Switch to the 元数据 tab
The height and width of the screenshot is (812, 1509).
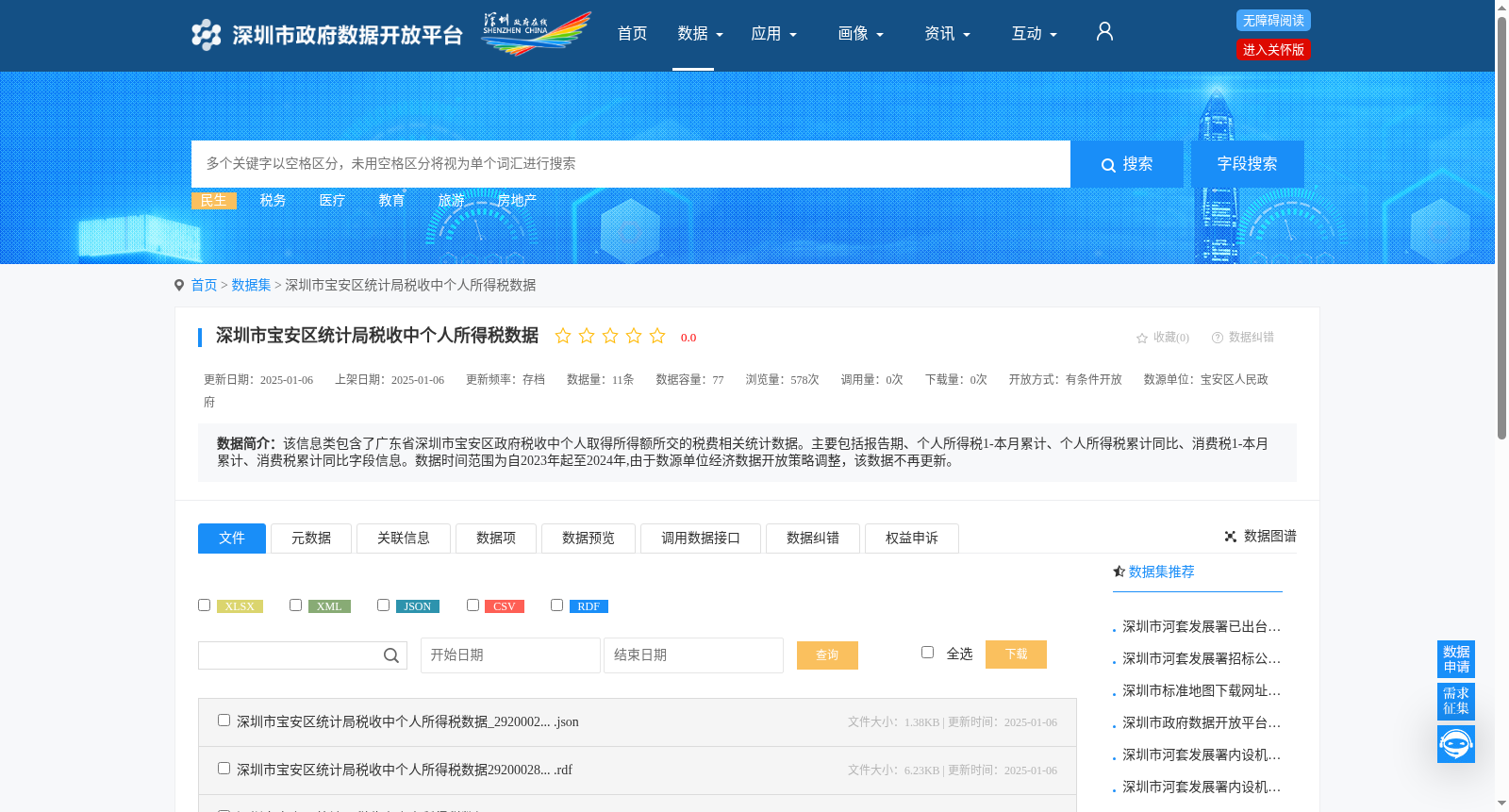coord(311,539)
